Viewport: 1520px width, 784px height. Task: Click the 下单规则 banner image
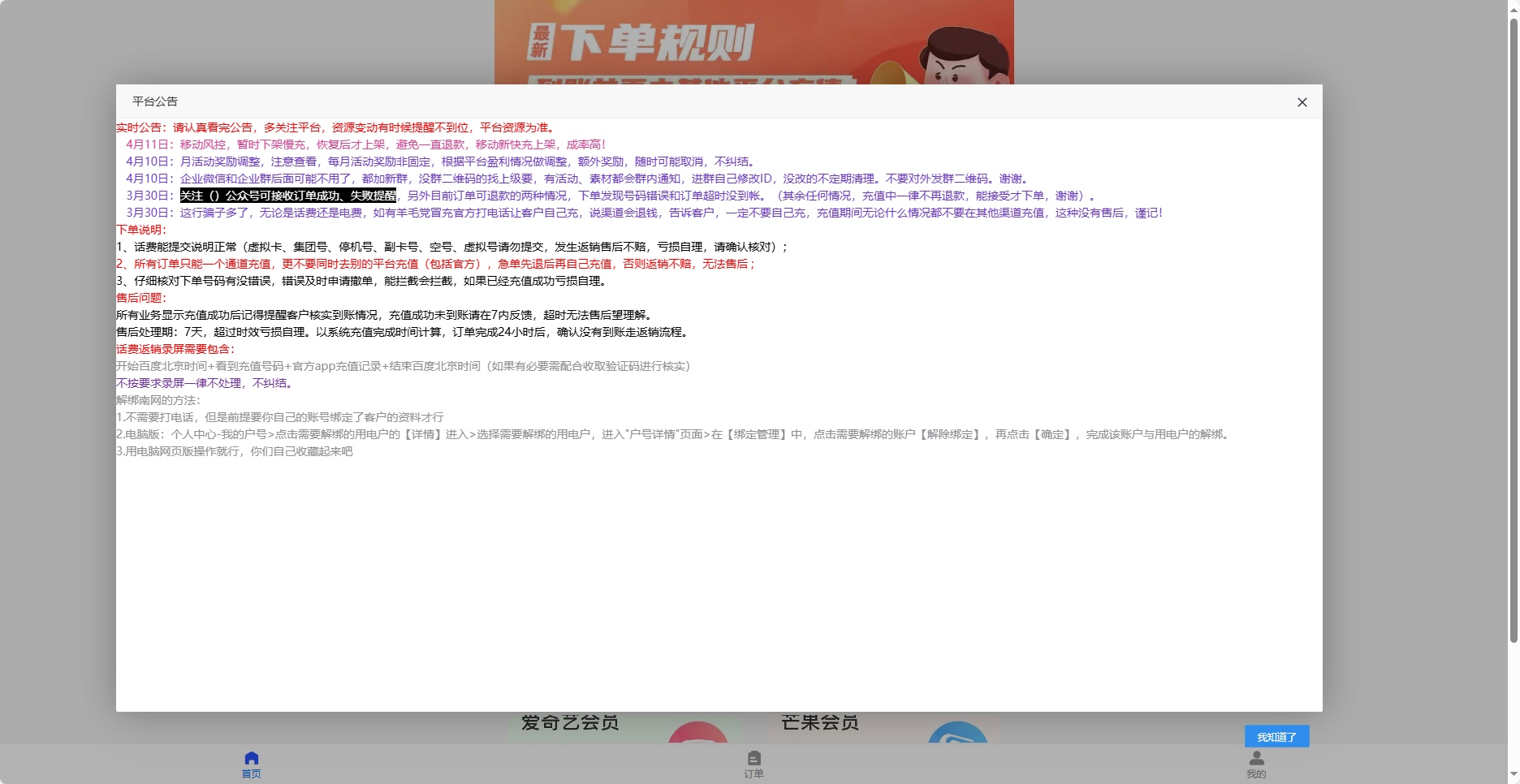[754, 42]
